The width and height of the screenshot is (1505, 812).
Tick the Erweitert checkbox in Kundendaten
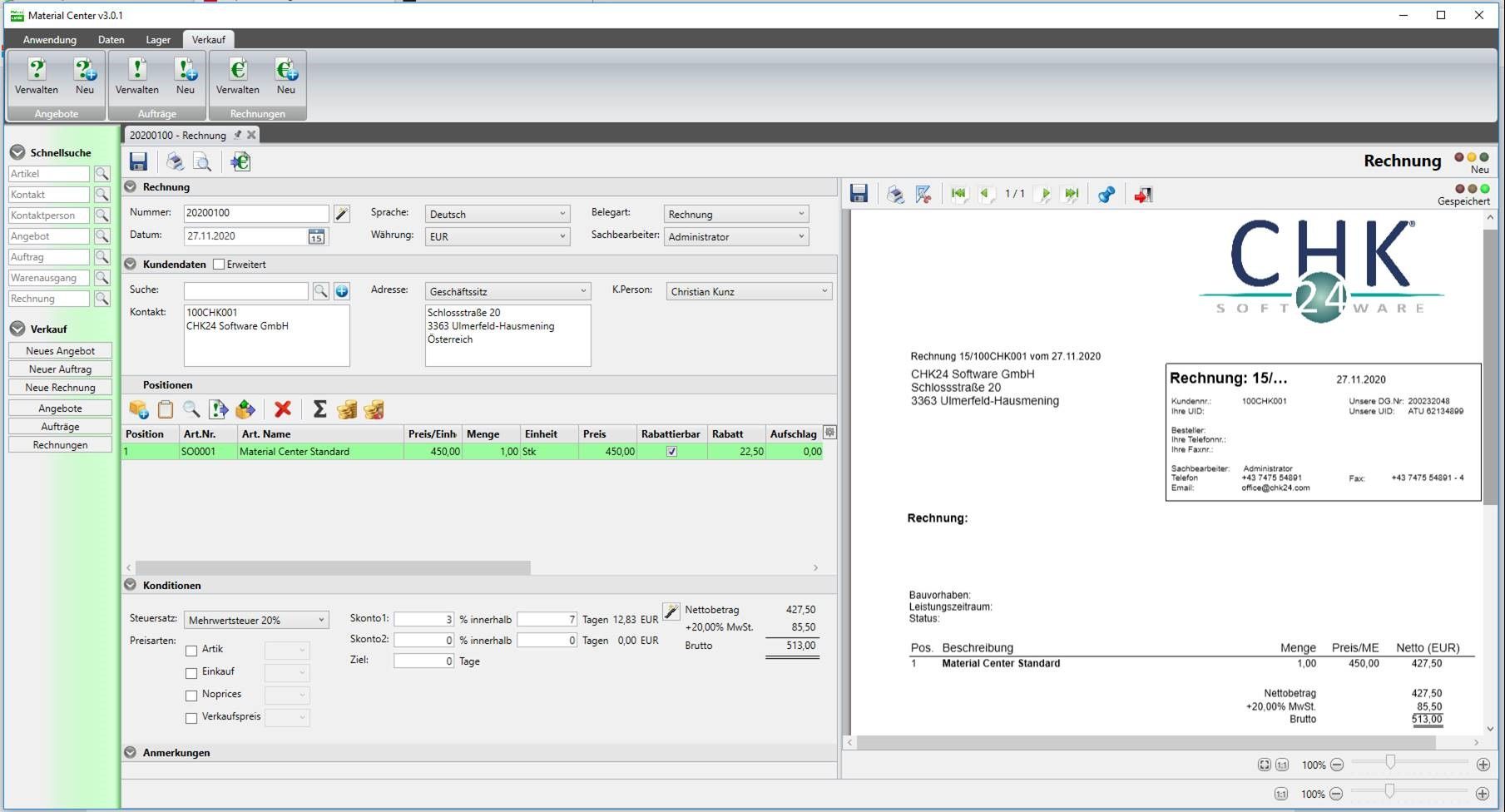pos(219,265)
